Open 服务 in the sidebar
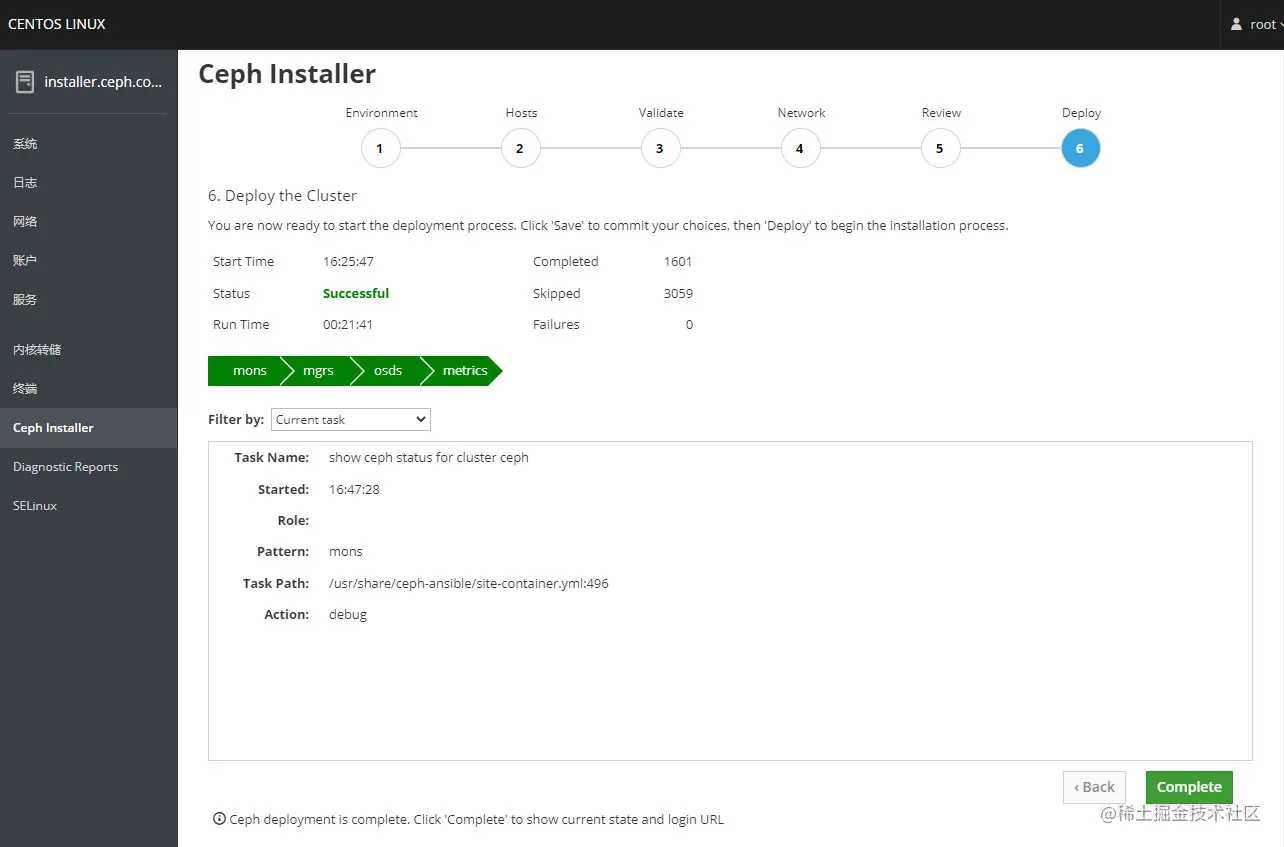 click(89, 300)
